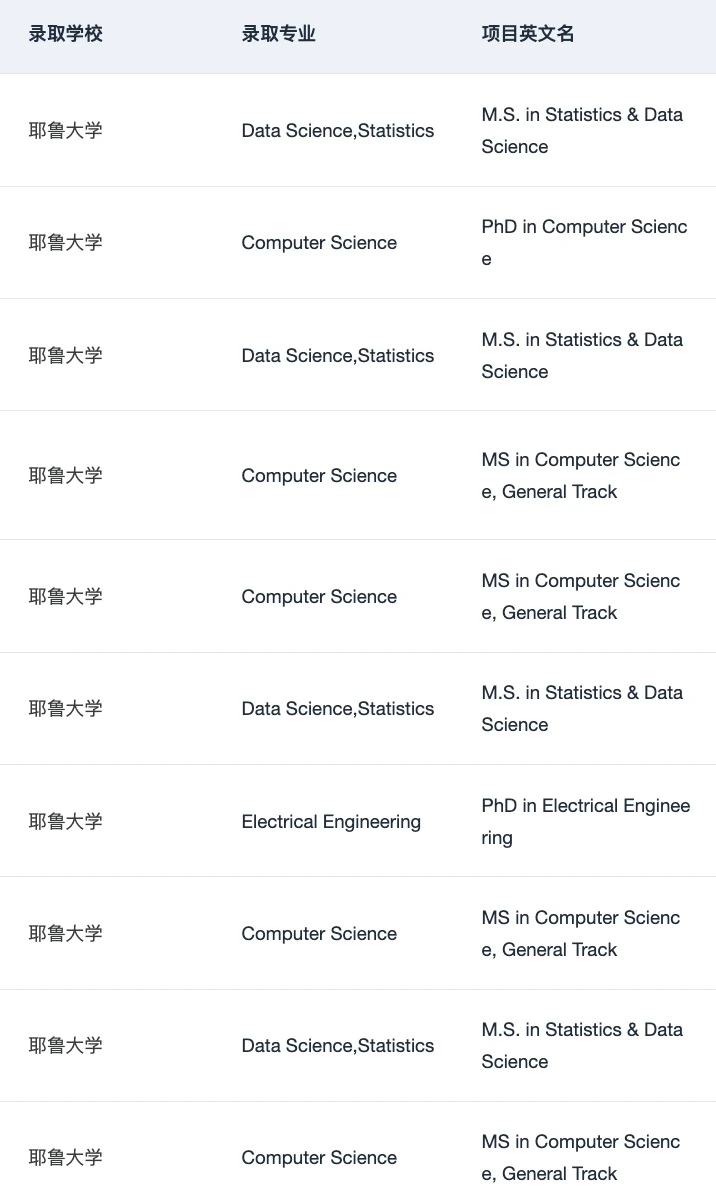
Task: Click Computer Science major in the PhD row
Action: coord(319,243)
